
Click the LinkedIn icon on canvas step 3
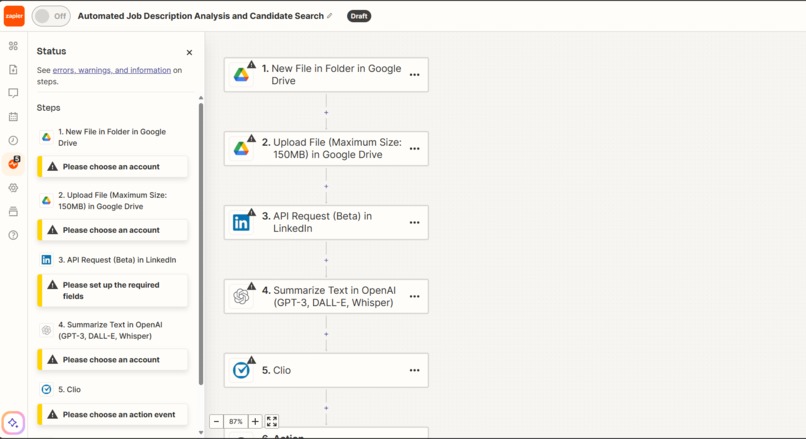coord(241,223)
